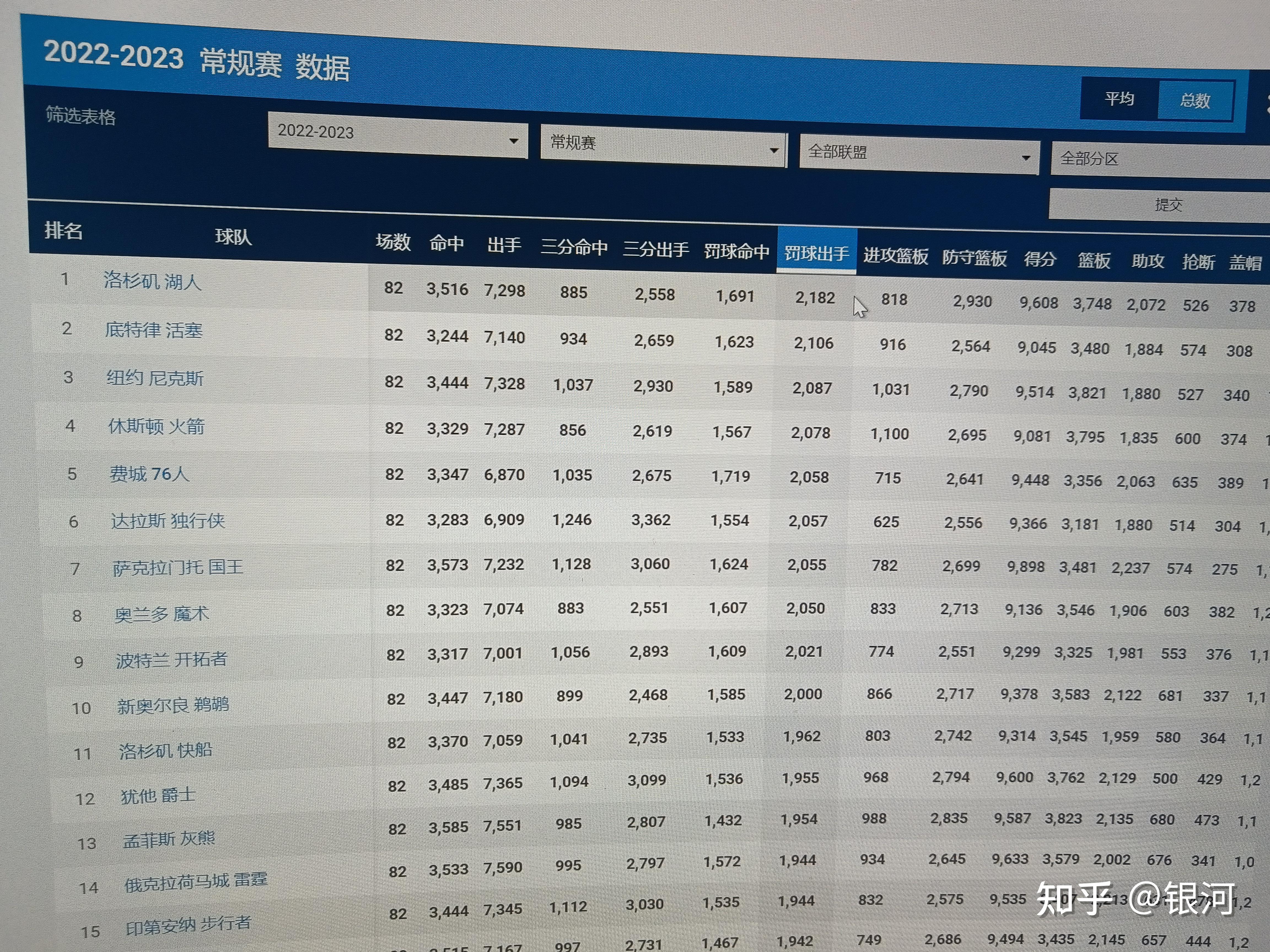Open the 萨克拉门托 国王 team link
The height and width of the screenshot is (952, 1270).
tap(178, 567)
